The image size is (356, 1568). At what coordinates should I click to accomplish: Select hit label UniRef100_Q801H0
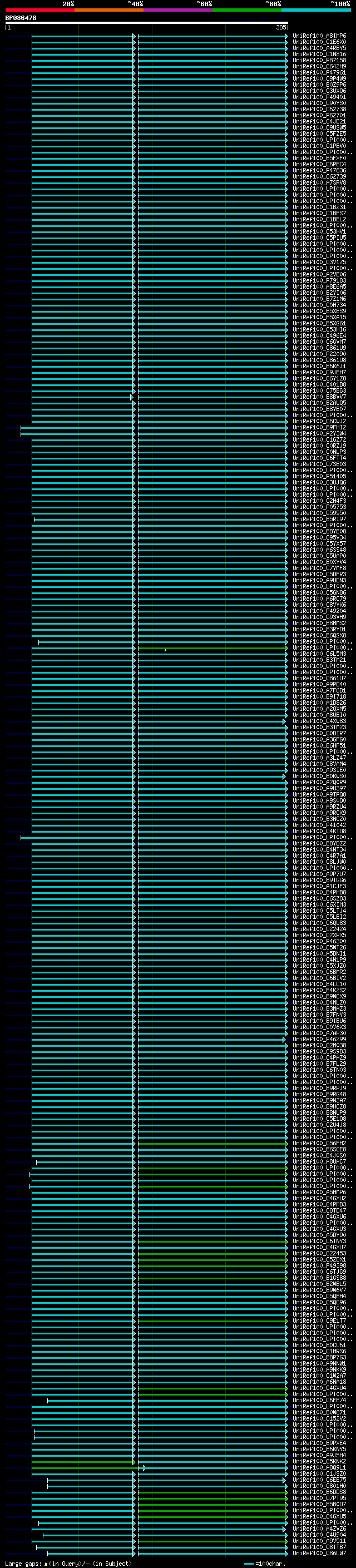click(319, 1486)
